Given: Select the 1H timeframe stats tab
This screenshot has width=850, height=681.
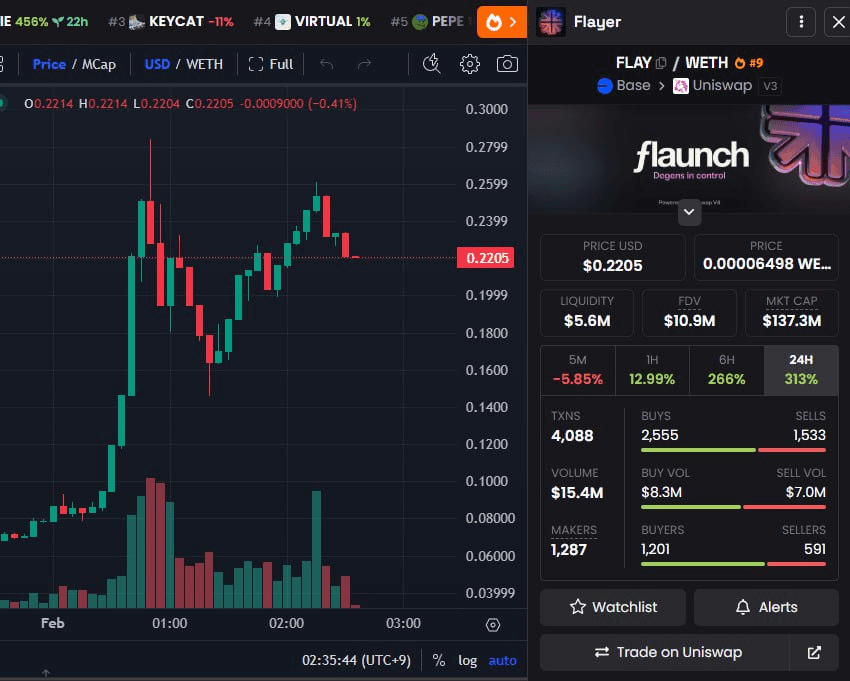Looking at the screenshot, I should coord(652,370).
